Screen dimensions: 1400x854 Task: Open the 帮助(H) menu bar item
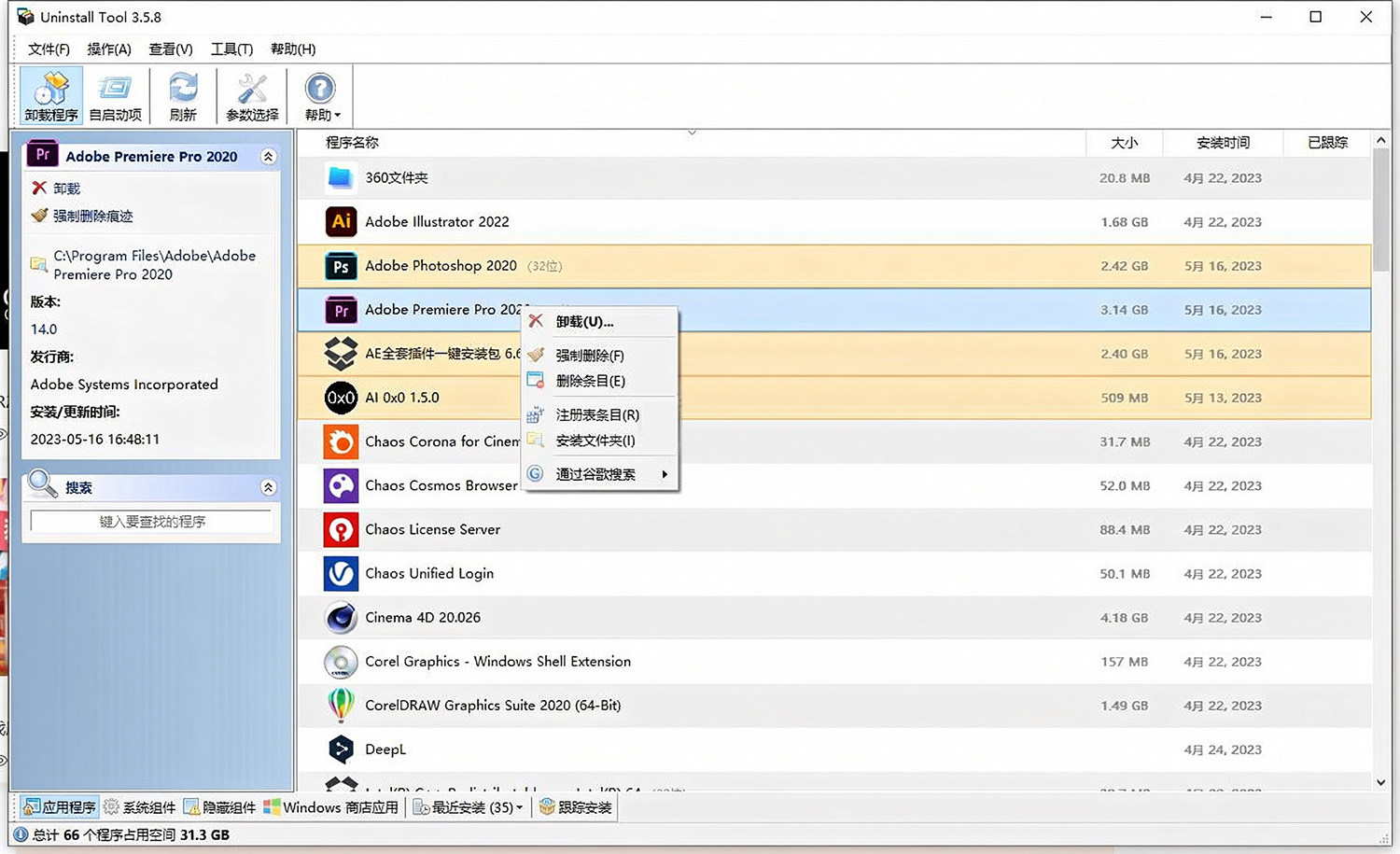point(293,49)
